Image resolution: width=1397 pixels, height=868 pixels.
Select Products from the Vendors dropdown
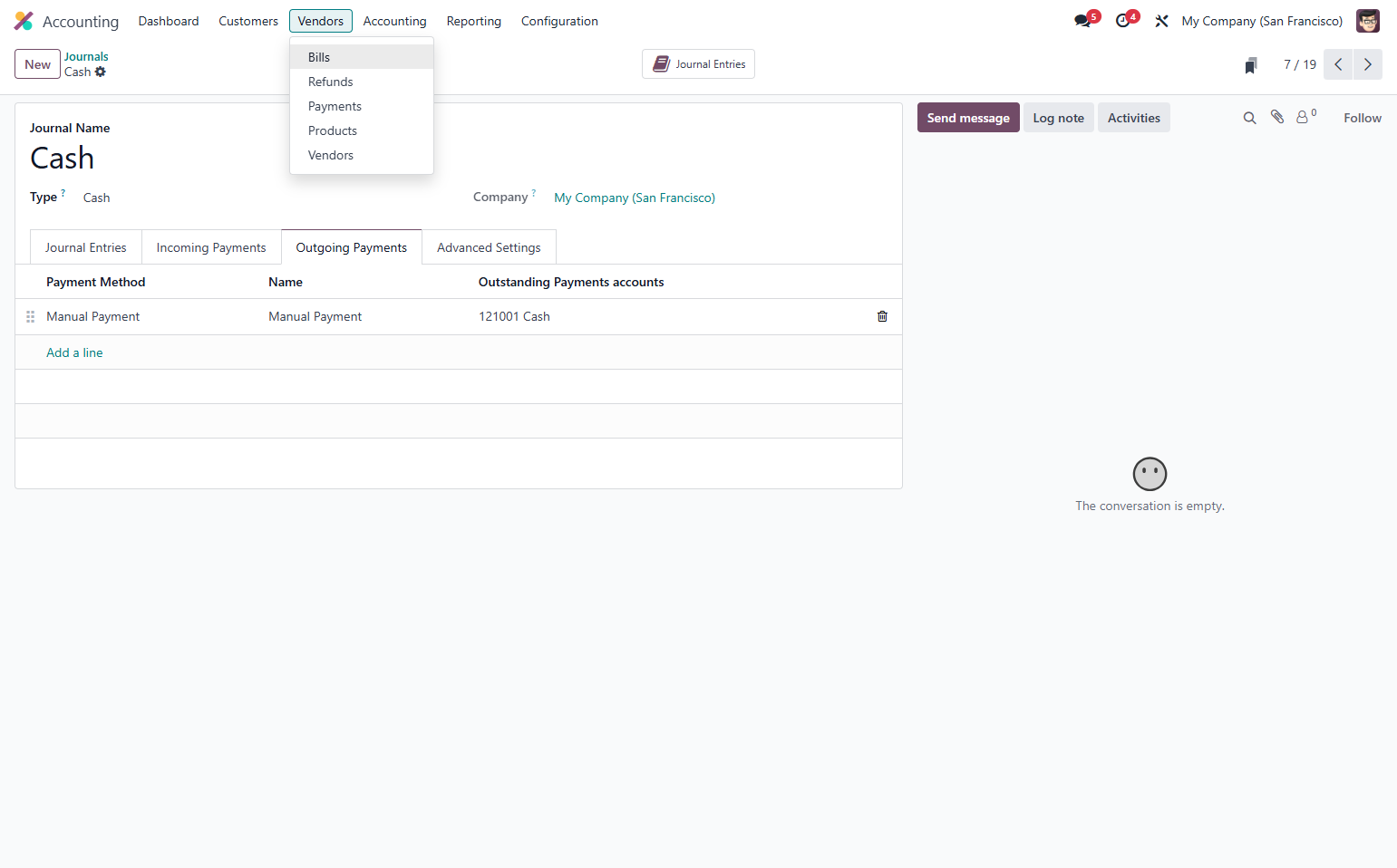(362, 130)
